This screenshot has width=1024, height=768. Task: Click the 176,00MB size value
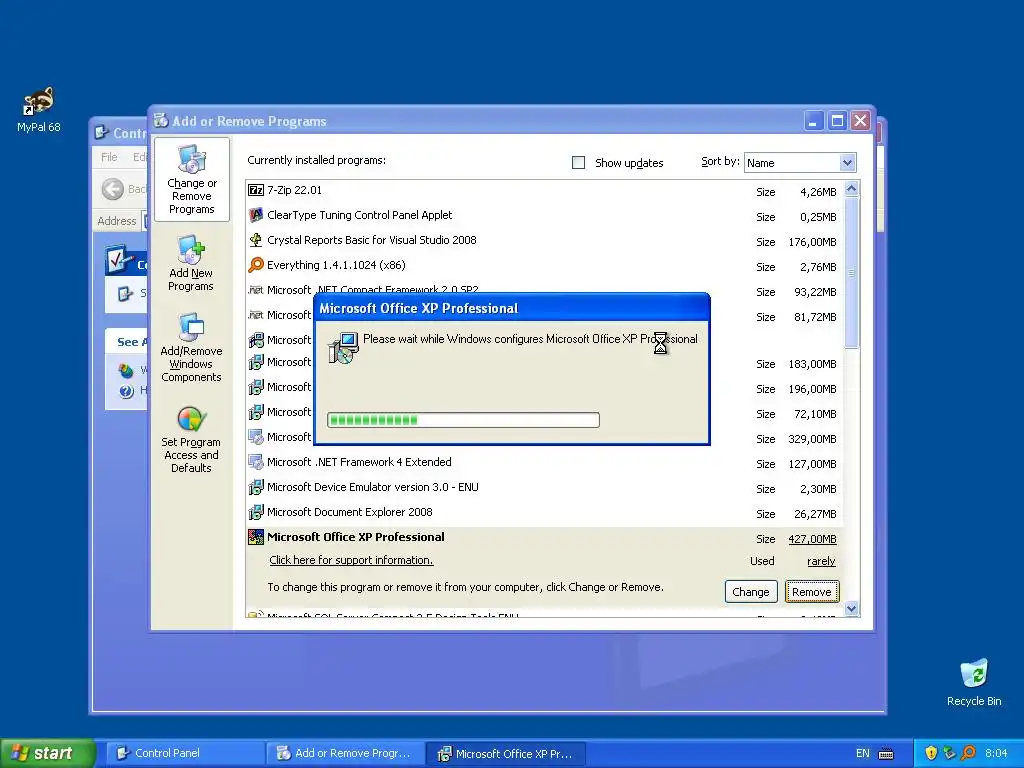tap(812, 242)
